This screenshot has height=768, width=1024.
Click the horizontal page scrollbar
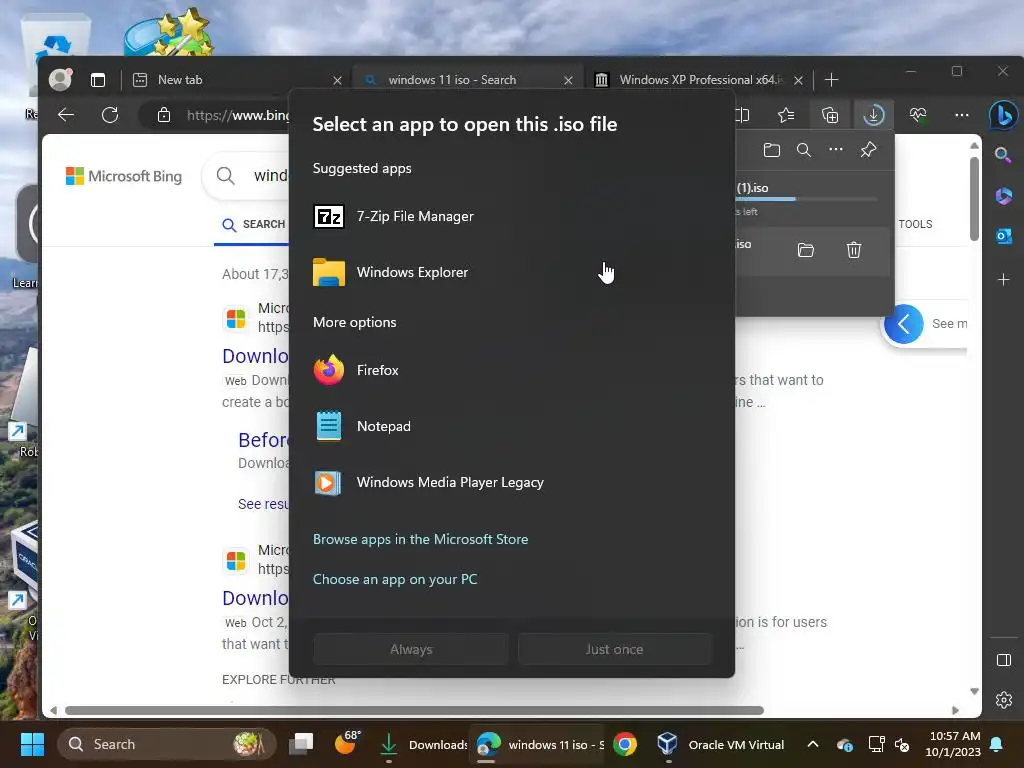click(414, 710)
